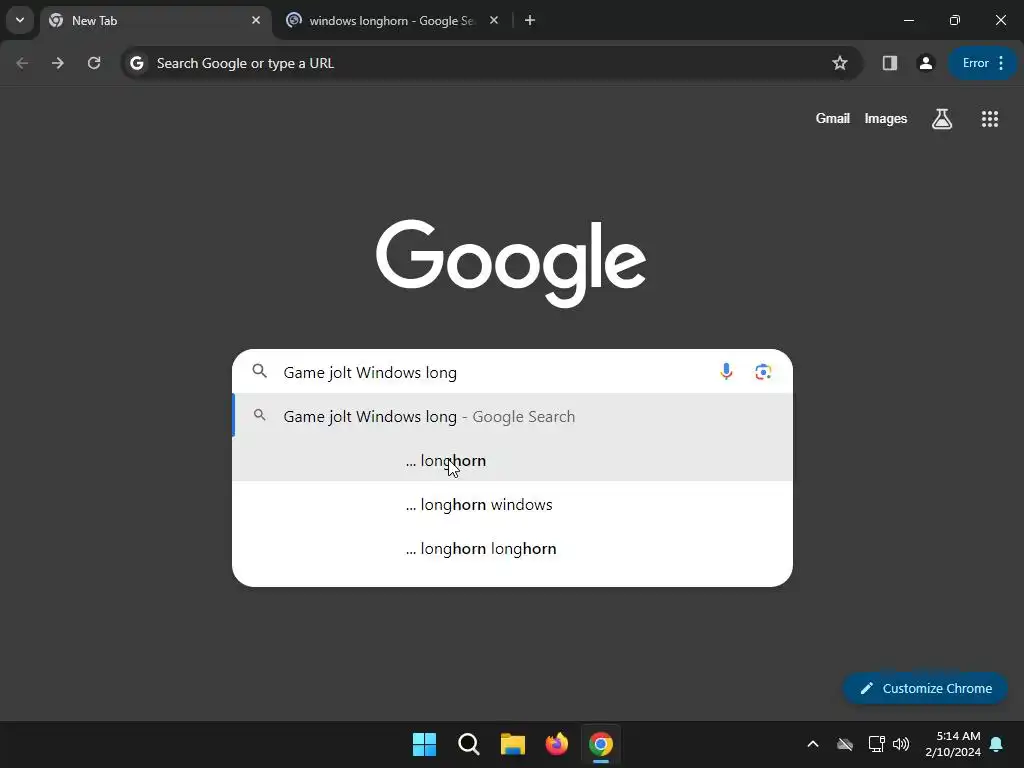Open File Explorer from the taskbar
The height and width of the screenshot is (768, 1024).
[x=513, y=744]
